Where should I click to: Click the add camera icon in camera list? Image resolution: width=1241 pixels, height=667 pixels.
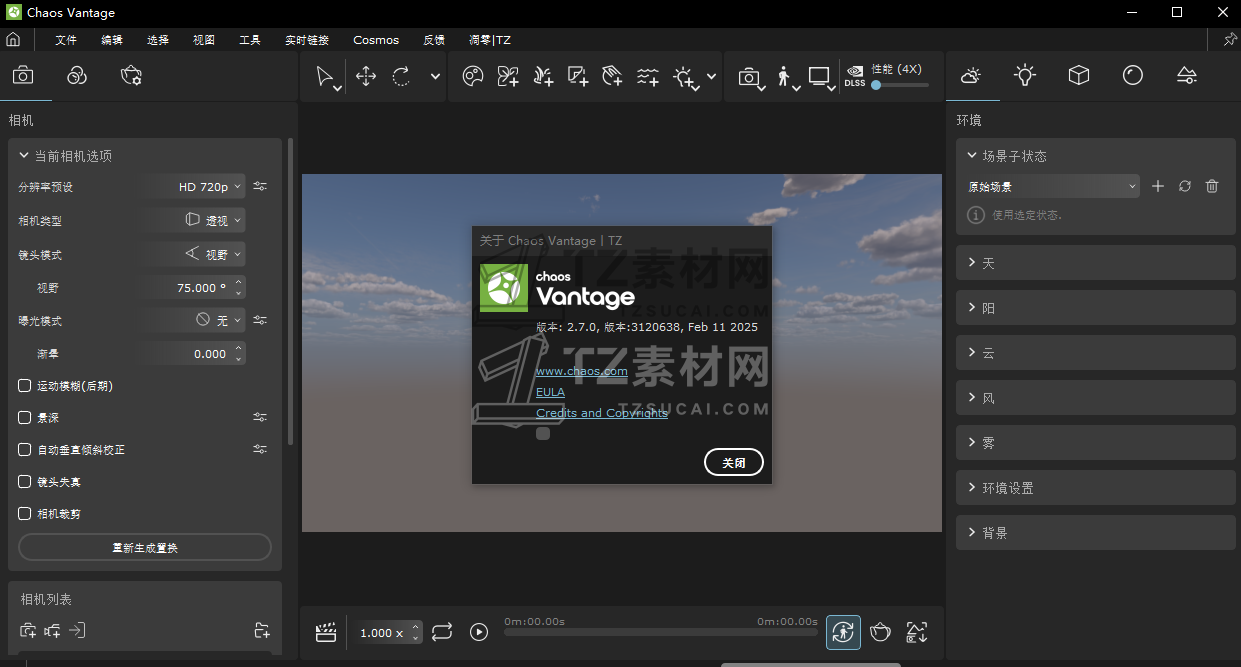[28, 630]
